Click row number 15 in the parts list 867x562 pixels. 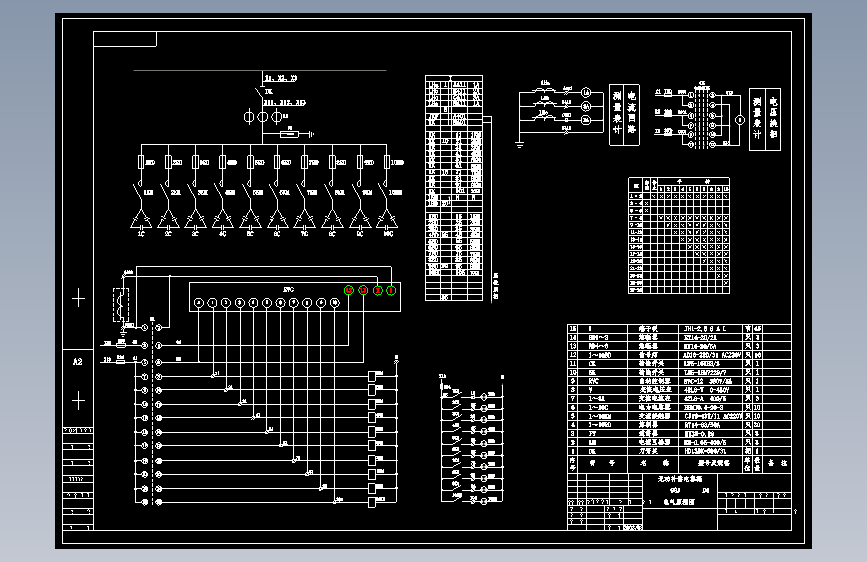pyautogui.click(x=573, y=329)
